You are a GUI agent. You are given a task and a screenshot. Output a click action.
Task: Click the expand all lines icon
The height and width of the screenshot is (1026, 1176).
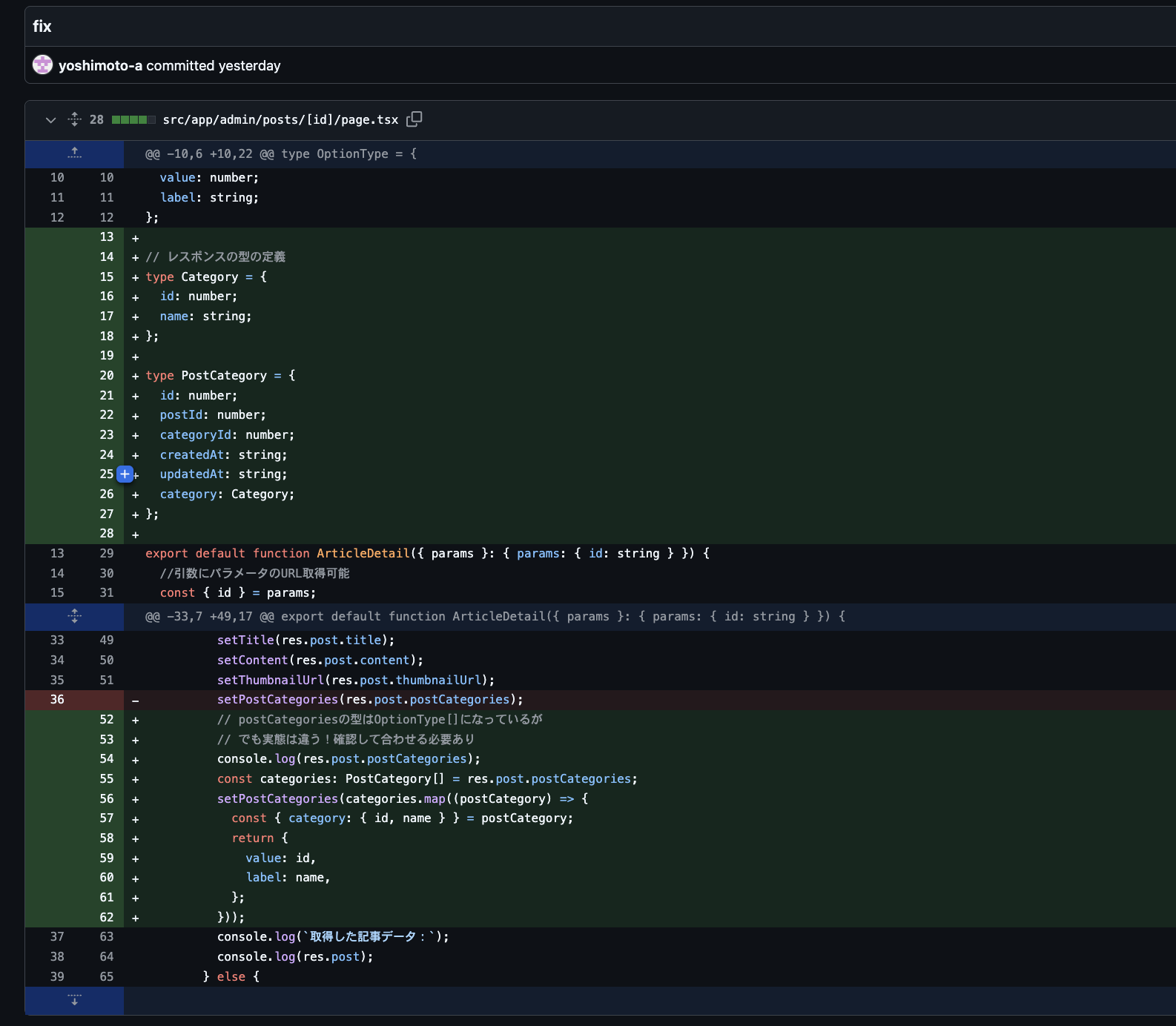(74, 119)
